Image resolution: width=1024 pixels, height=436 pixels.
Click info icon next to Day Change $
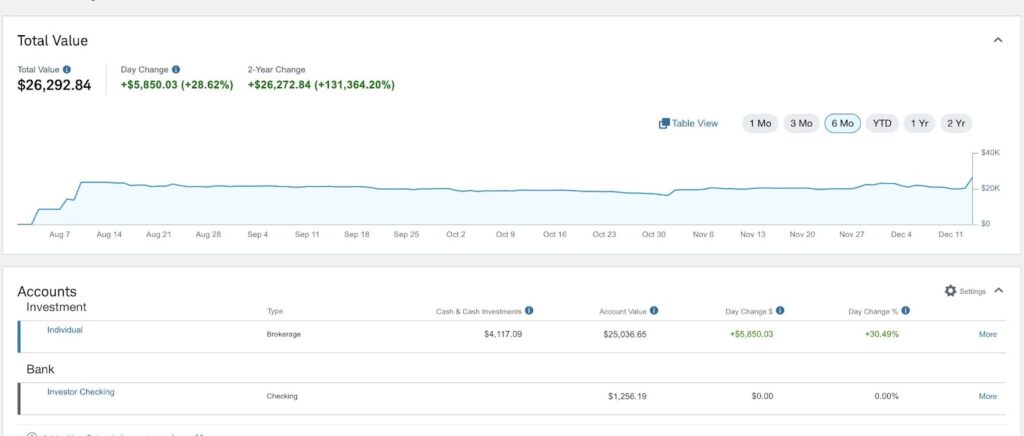pos(780,311)
